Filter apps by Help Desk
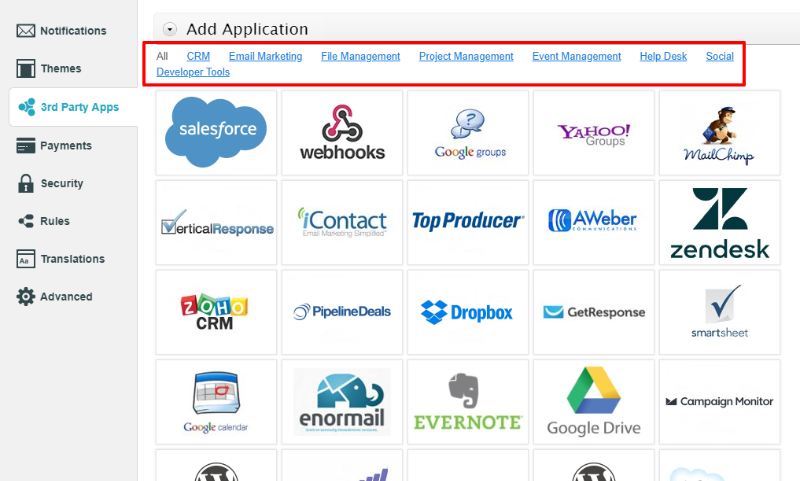The width and height of the screenshot is (800, 481). click(663, 56)
